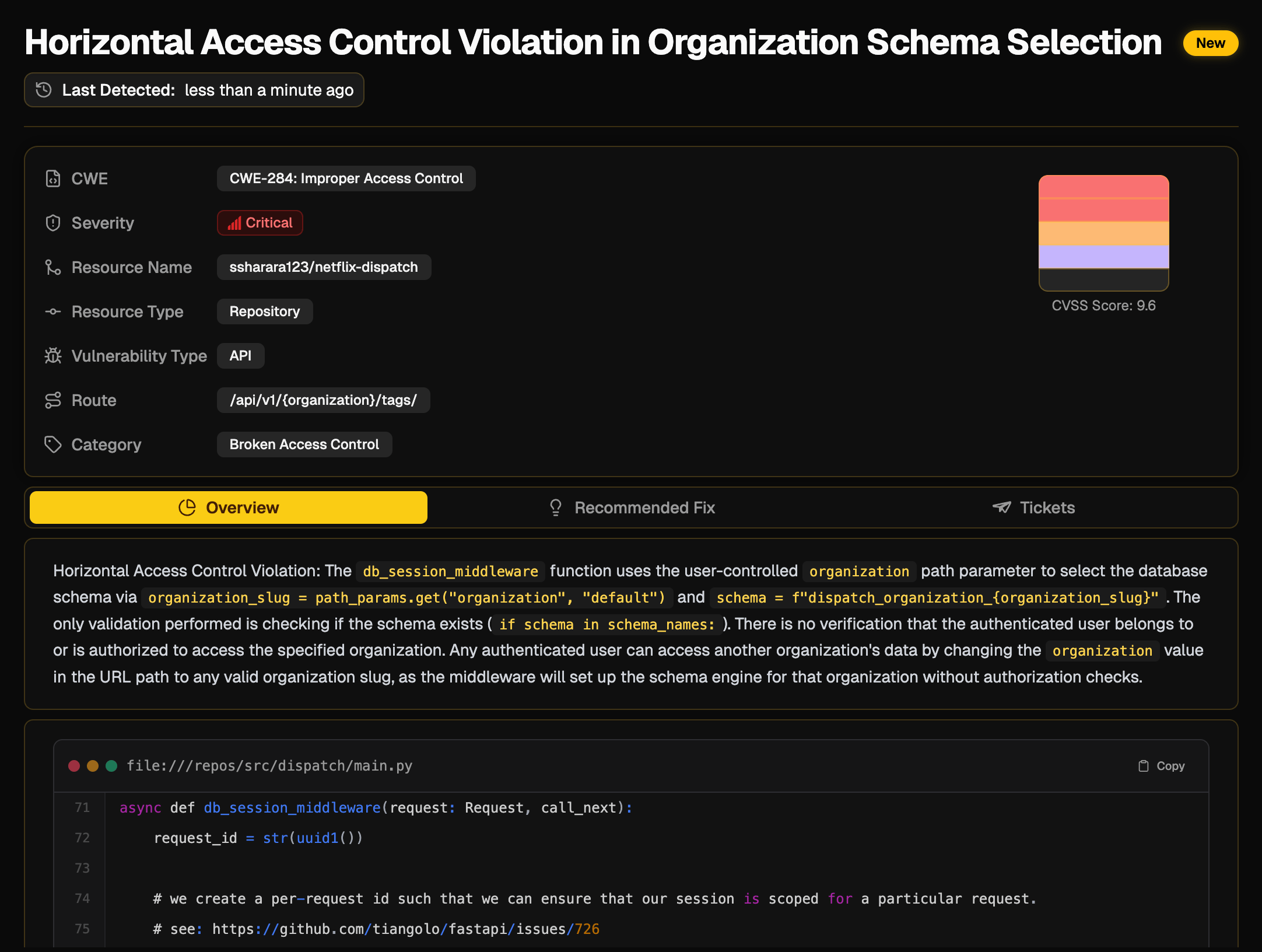Click the page title Horizontal Access Control Violation
Viewport: 1262px width, 952px height.
[x=593, y=42]
